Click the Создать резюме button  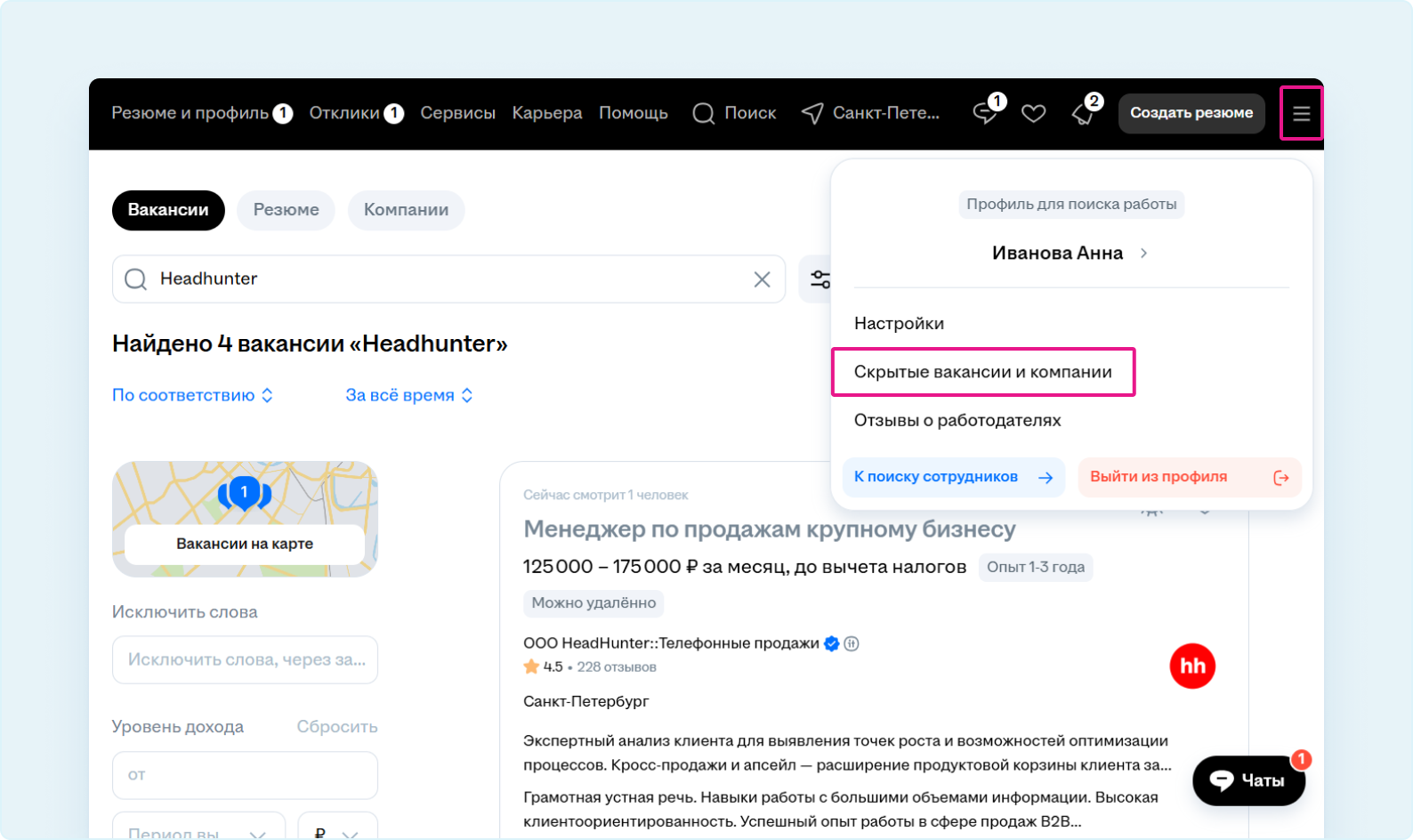click(1191, 113)
